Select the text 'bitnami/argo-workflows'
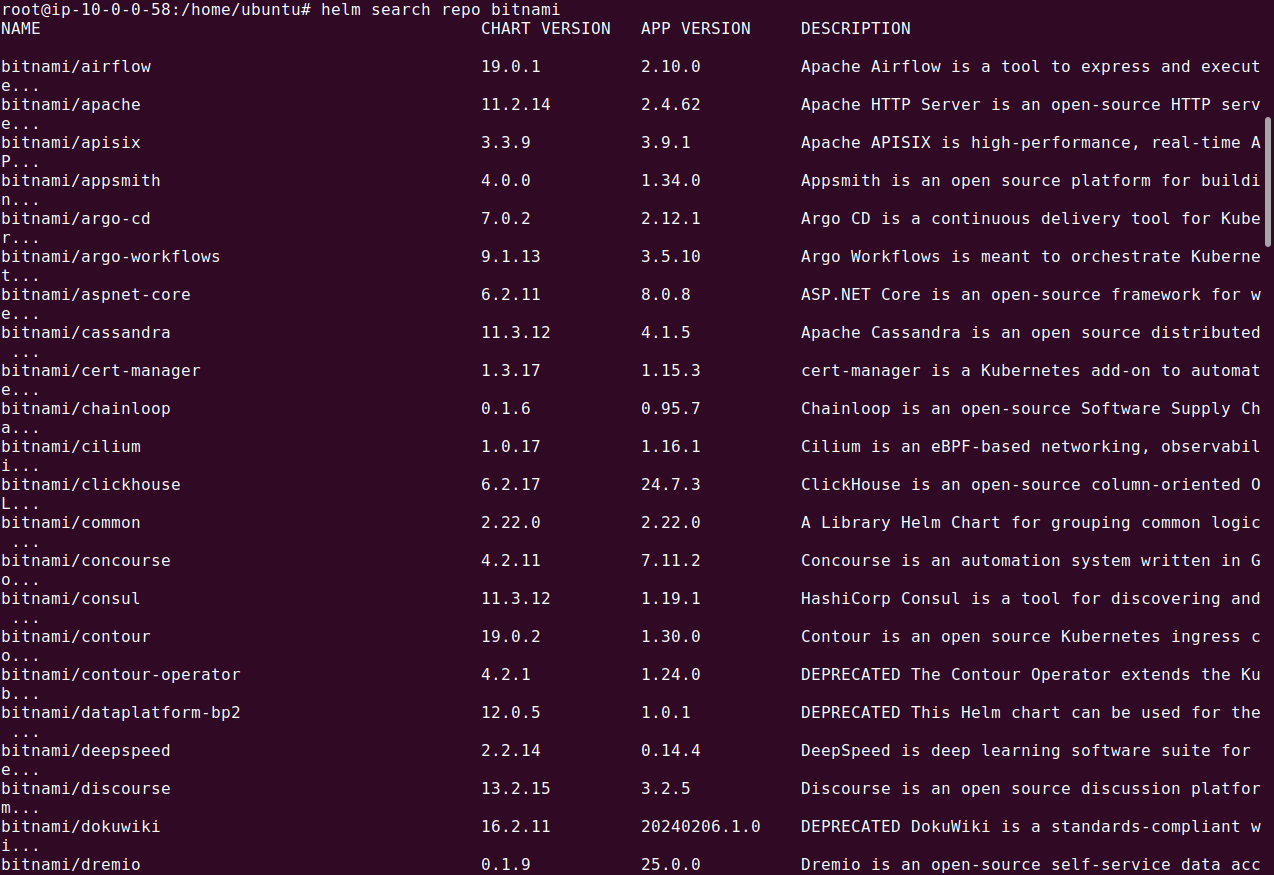 pyautogui.click(x=111, y=257)
